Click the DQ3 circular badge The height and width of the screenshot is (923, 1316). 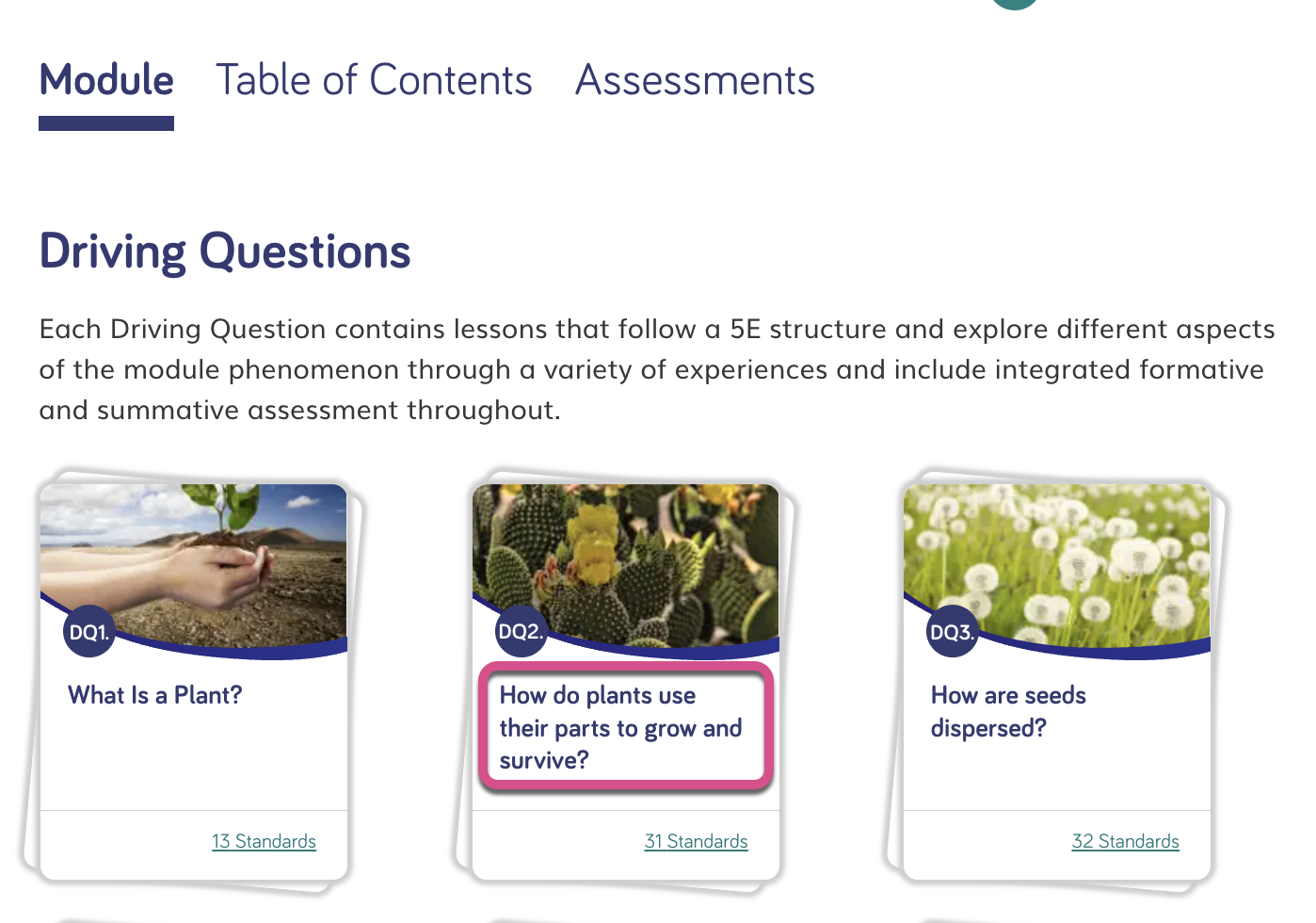click(x=952, y=632)
